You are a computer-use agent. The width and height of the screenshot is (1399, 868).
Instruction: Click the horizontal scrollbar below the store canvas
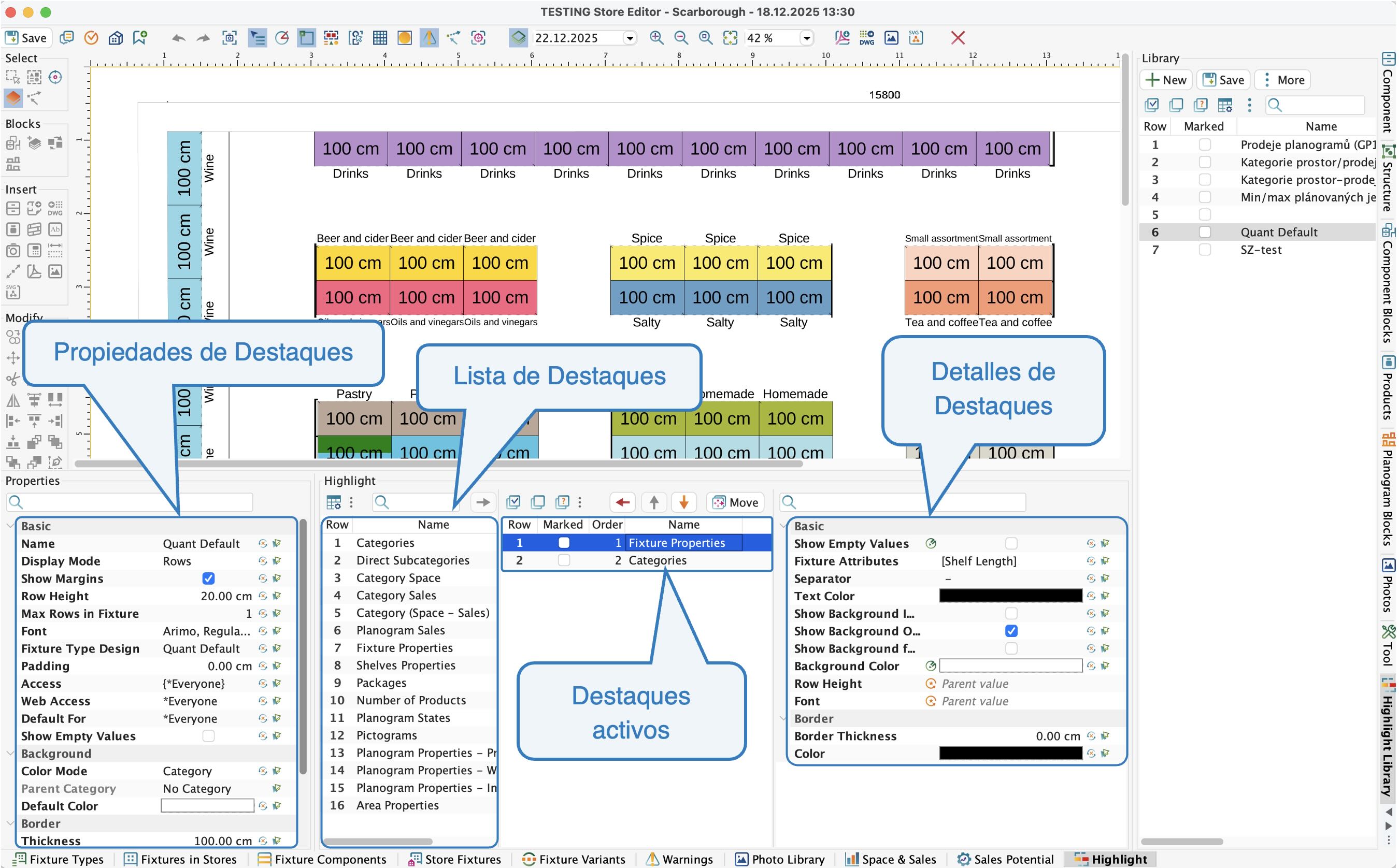pos(439,464)
